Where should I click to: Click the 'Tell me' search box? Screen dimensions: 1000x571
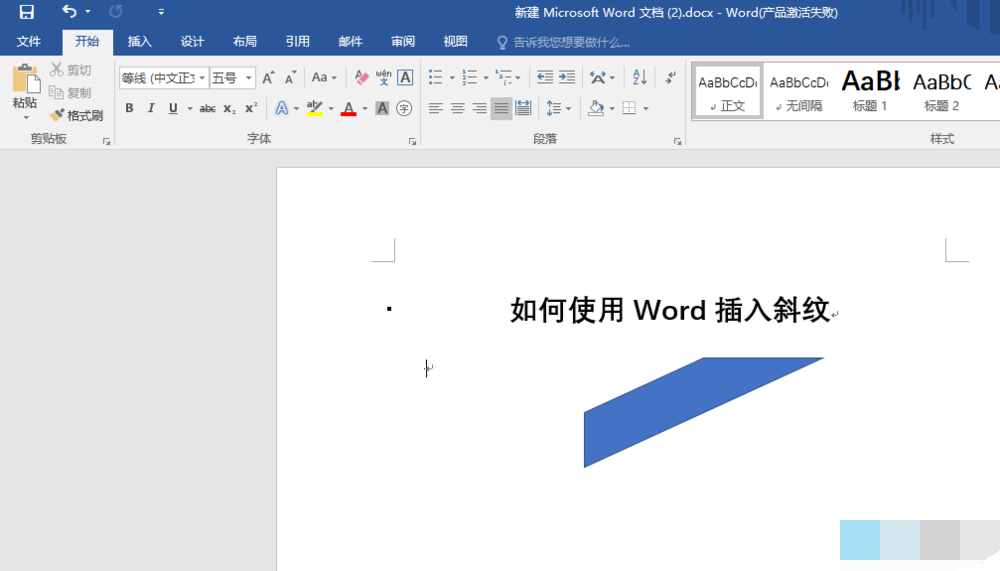click(x=570, y=42)
